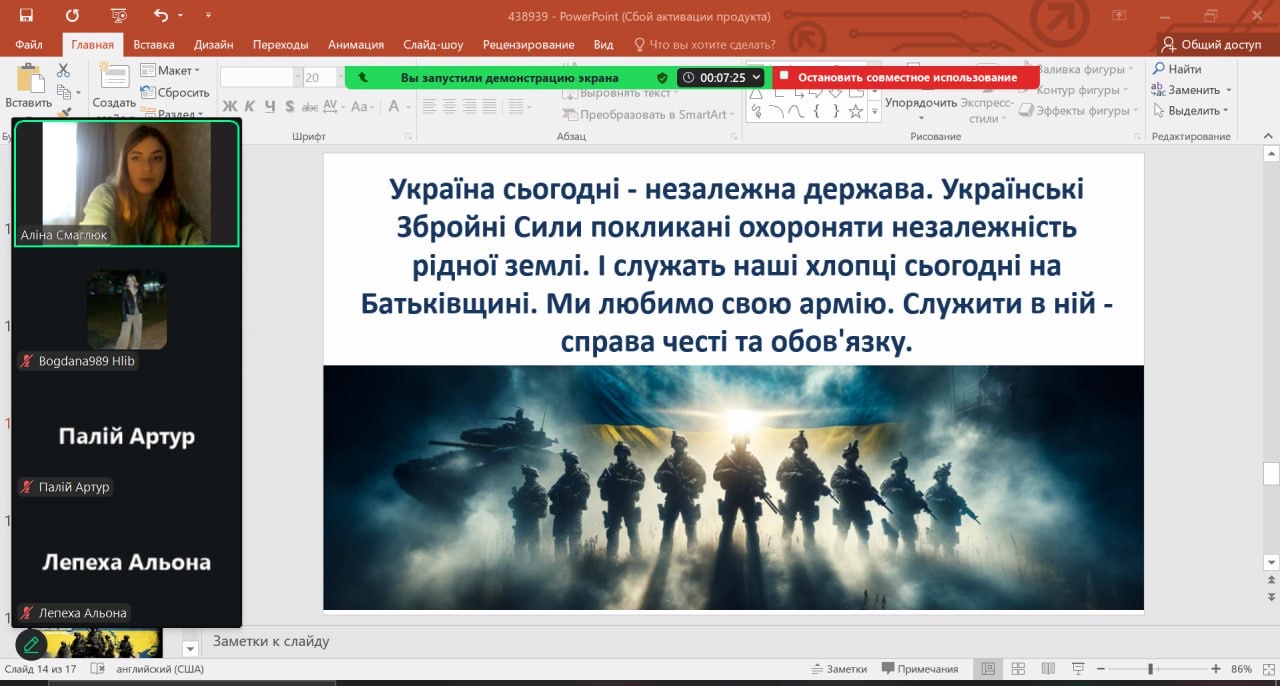1280x686 pixels.
Task: Expand the Выделить selection dropdown
Action: click(1191, 111)
